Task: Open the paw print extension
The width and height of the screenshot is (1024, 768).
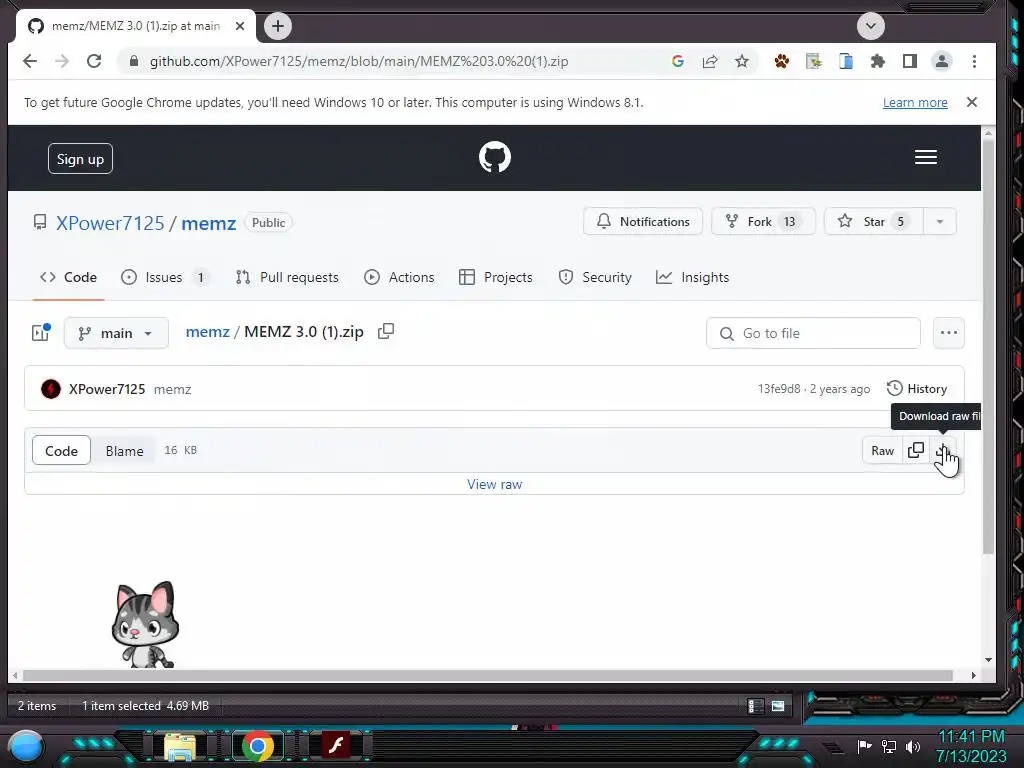Action: click(782, 61)
